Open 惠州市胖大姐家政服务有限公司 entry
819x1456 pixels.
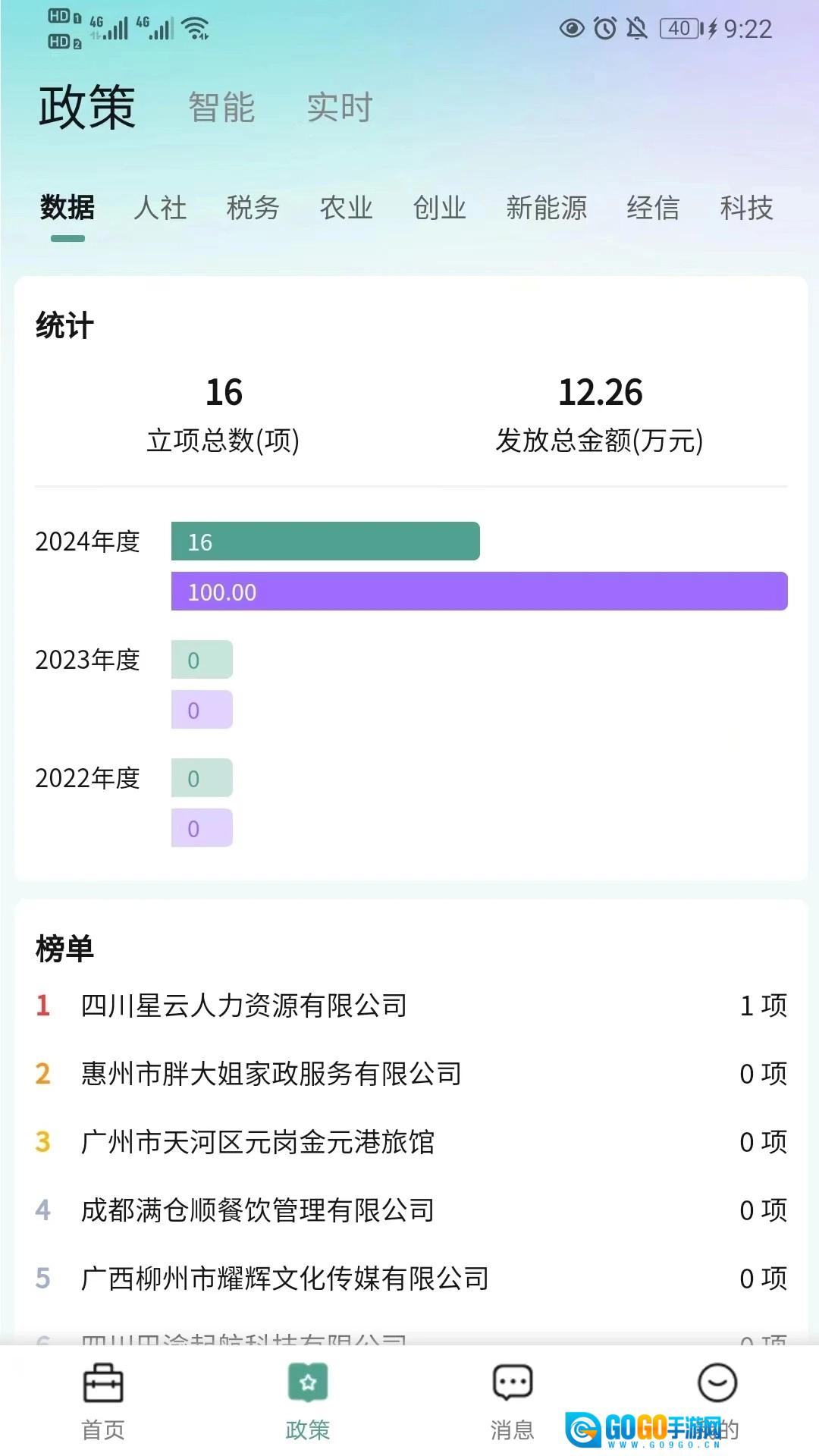click(411, 1074)
